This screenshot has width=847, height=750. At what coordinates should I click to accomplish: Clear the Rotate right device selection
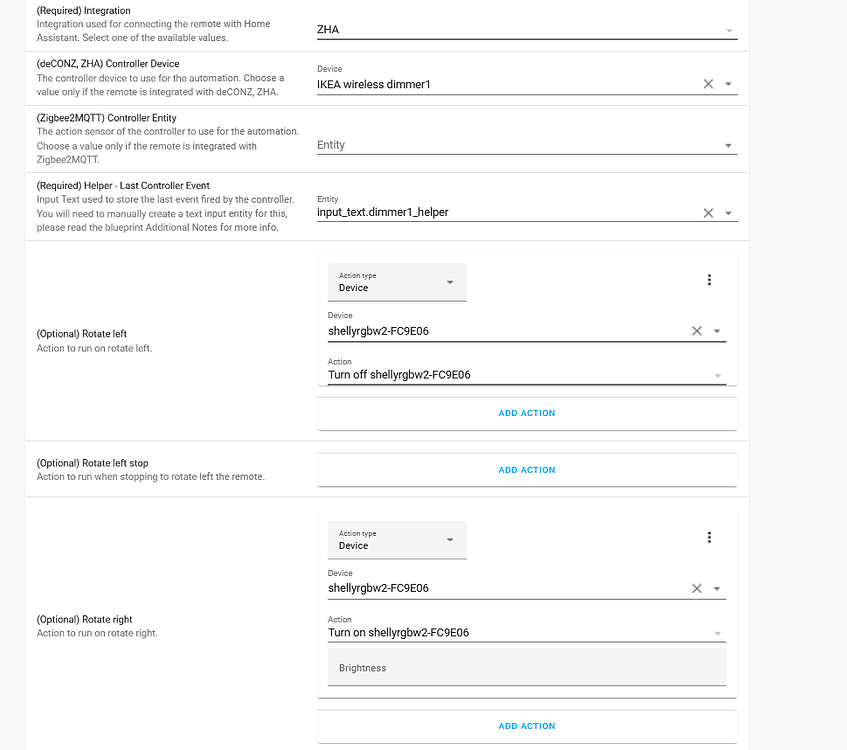pyautogui.click(x=697, y=589)
